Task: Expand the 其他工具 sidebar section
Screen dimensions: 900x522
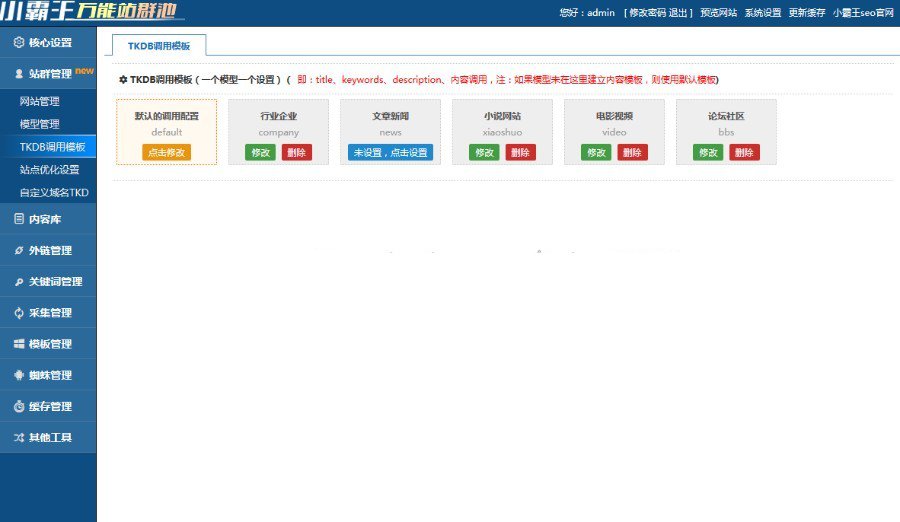Action: click(x=49, y=438)
